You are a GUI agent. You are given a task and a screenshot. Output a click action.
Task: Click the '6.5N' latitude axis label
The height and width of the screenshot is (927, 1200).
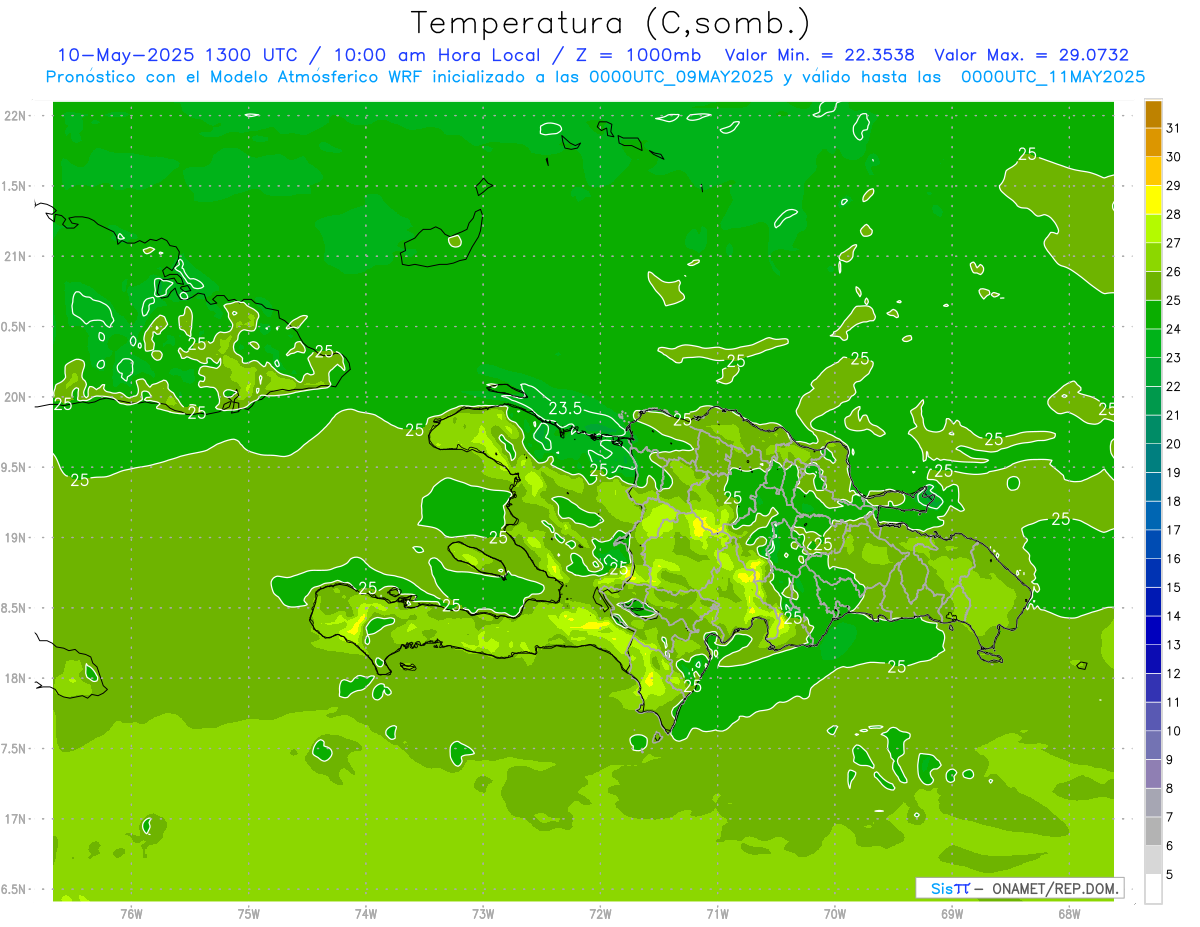(x=14, y=890)
